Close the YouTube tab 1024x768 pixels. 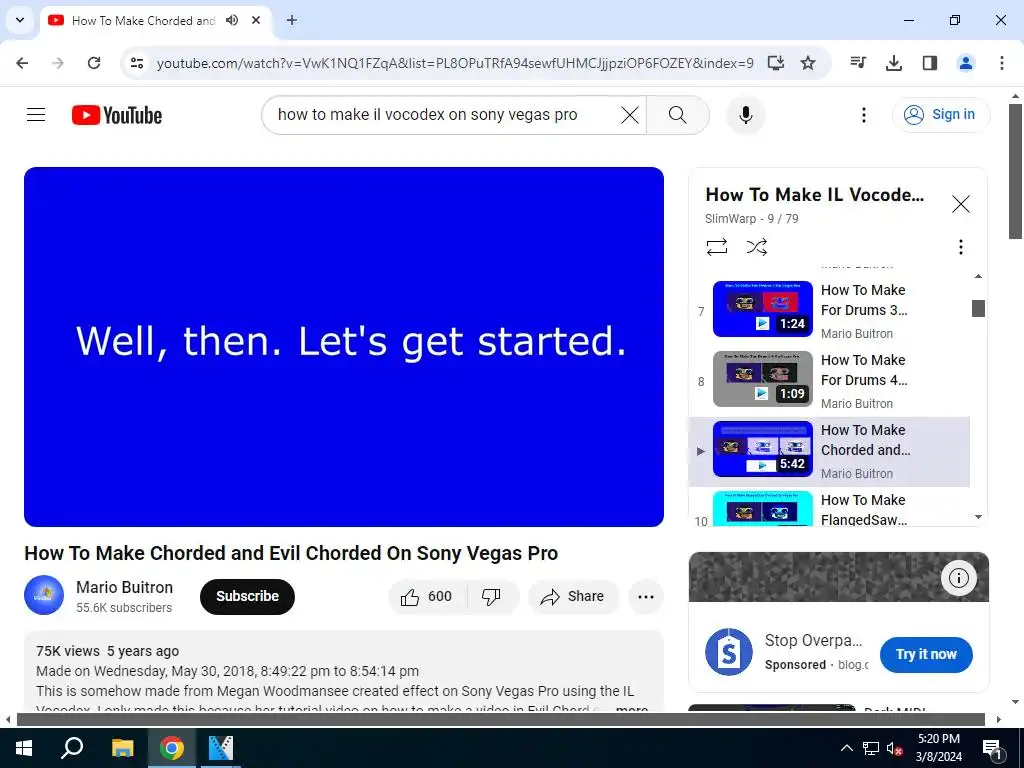coord(256,20)
